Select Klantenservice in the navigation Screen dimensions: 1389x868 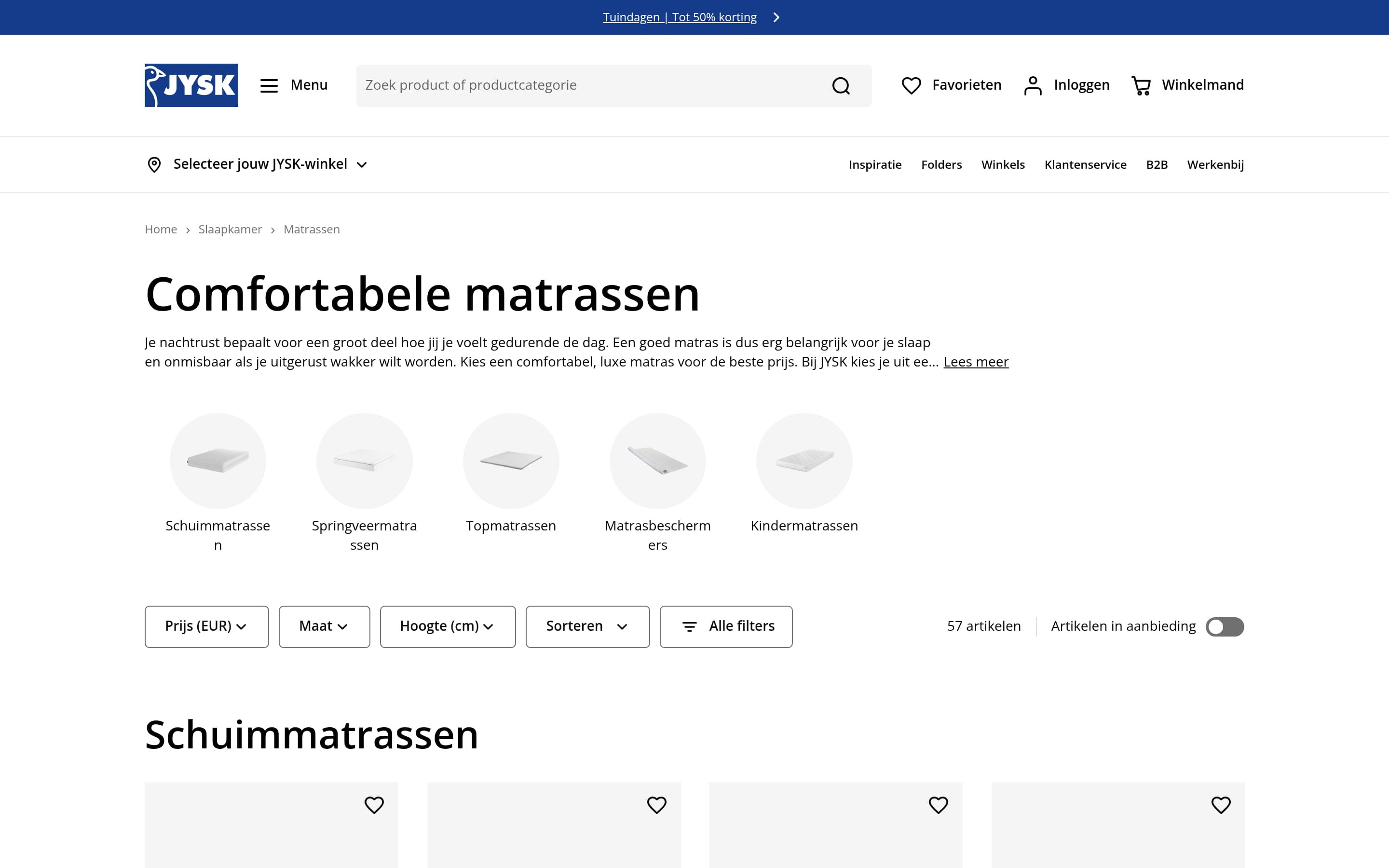coord(1085,164)
